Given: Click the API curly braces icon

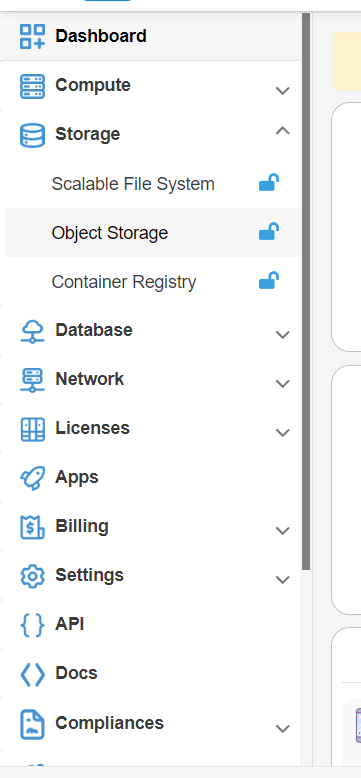Looking at the screenshot, I should 32,625.
